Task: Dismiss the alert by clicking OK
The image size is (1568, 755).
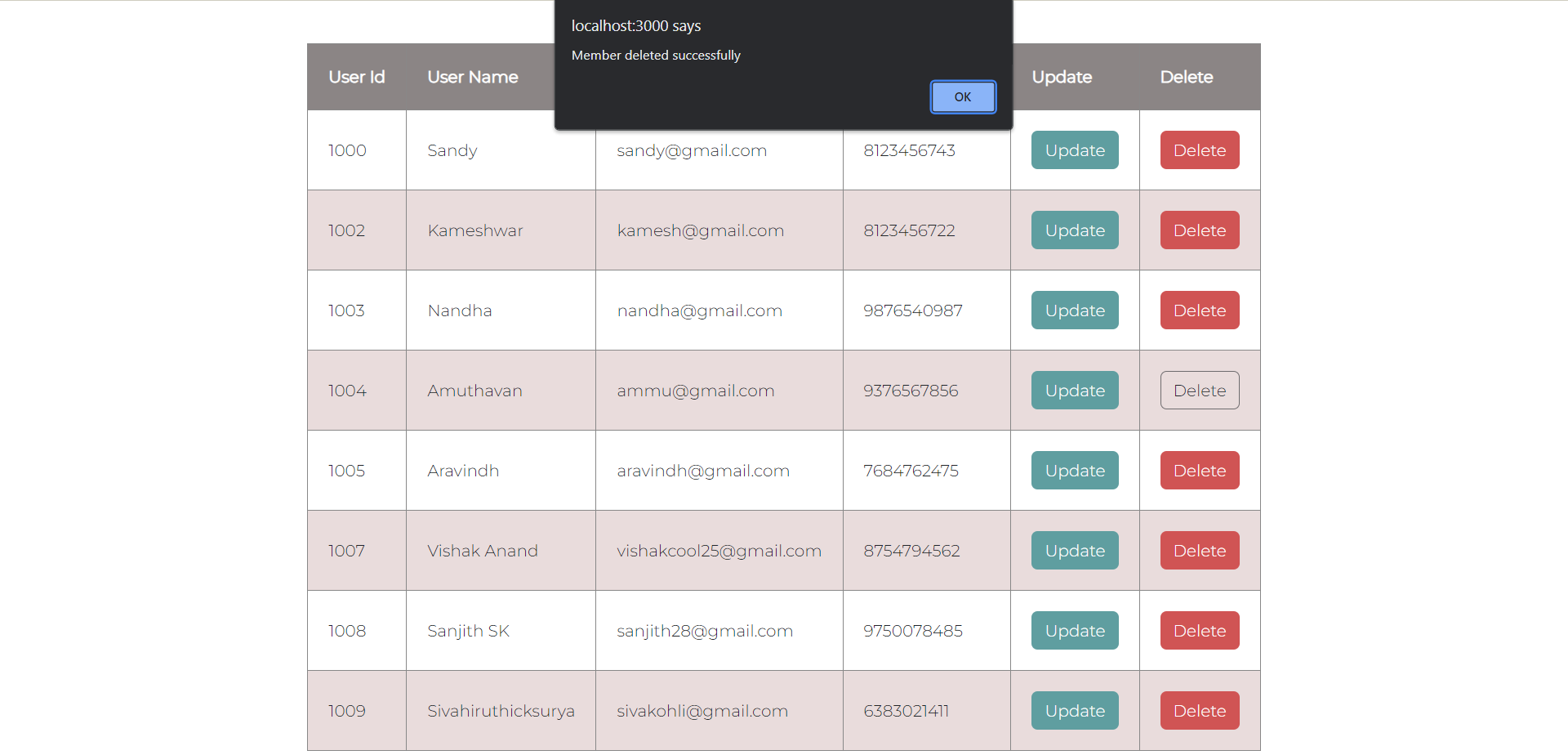Action: [x=962, y=96]
